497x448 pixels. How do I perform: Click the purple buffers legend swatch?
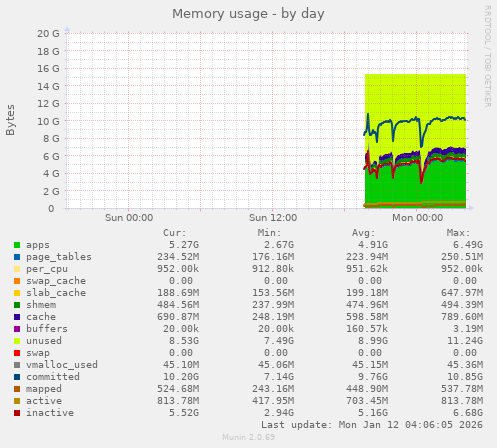click(x=17, y=329)
